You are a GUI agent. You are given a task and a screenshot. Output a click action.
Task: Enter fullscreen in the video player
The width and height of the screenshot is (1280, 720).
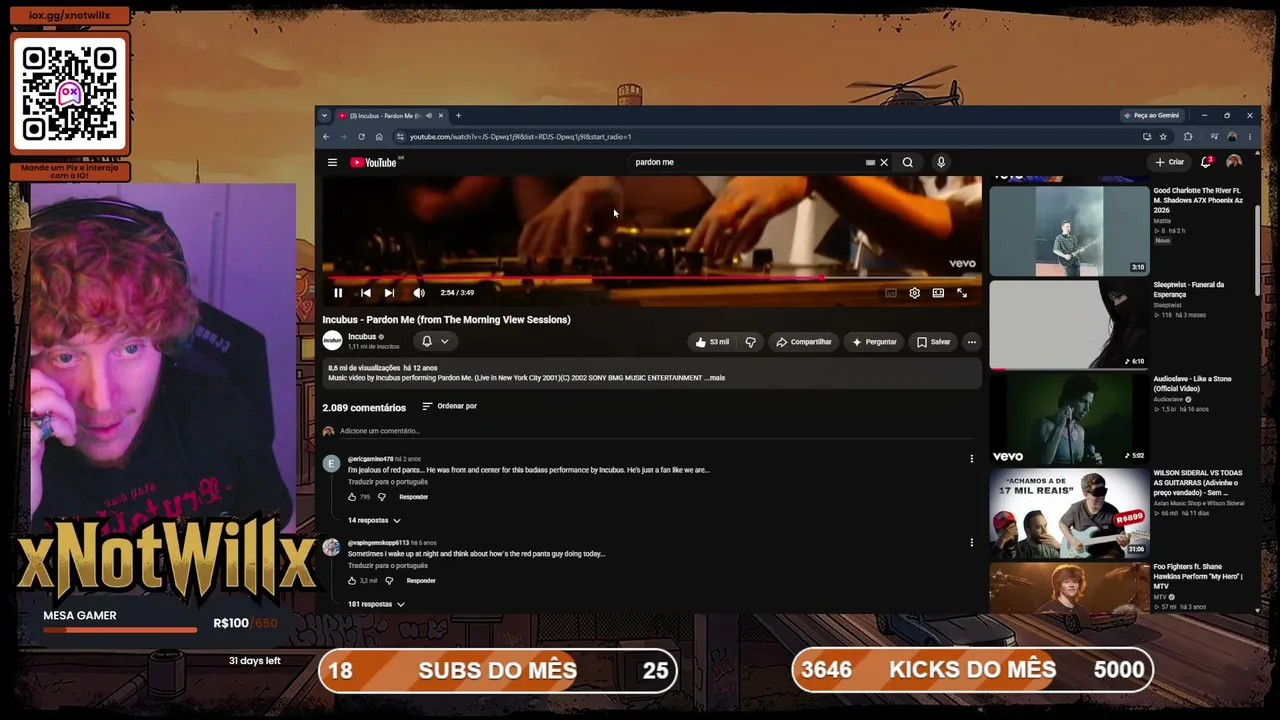(962, 293)
